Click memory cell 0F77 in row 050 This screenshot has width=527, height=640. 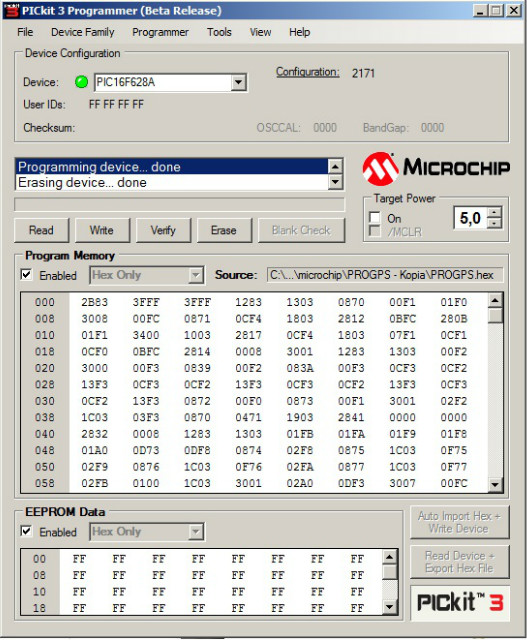click(454, 467)
